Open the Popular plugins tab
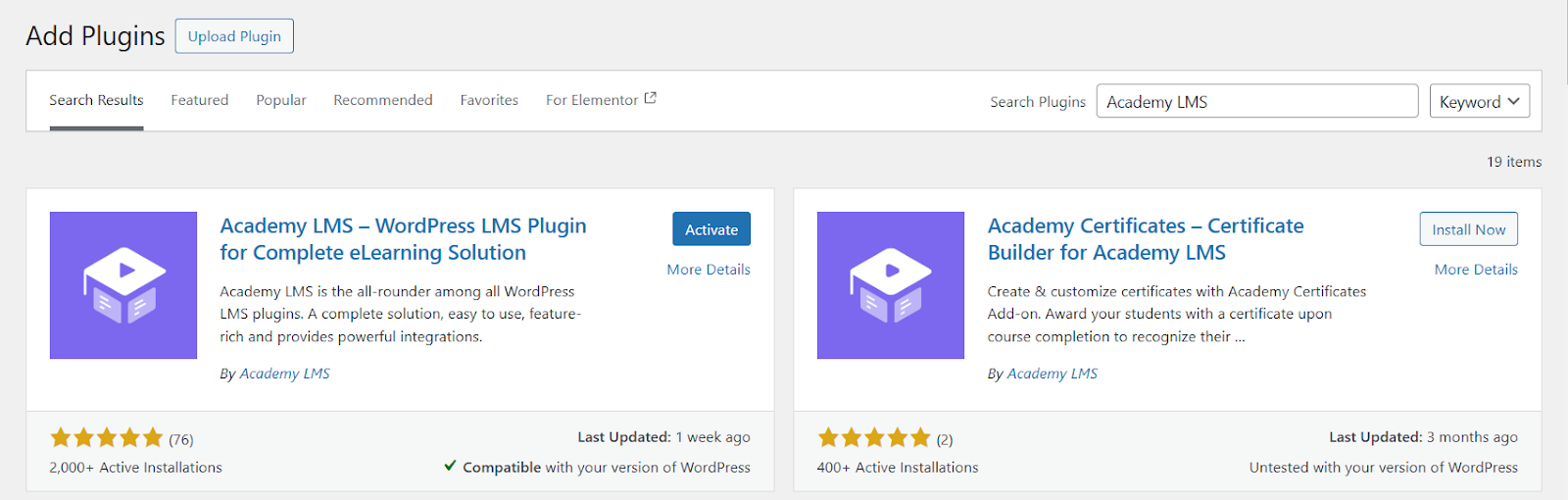 [x=281, y=100]
